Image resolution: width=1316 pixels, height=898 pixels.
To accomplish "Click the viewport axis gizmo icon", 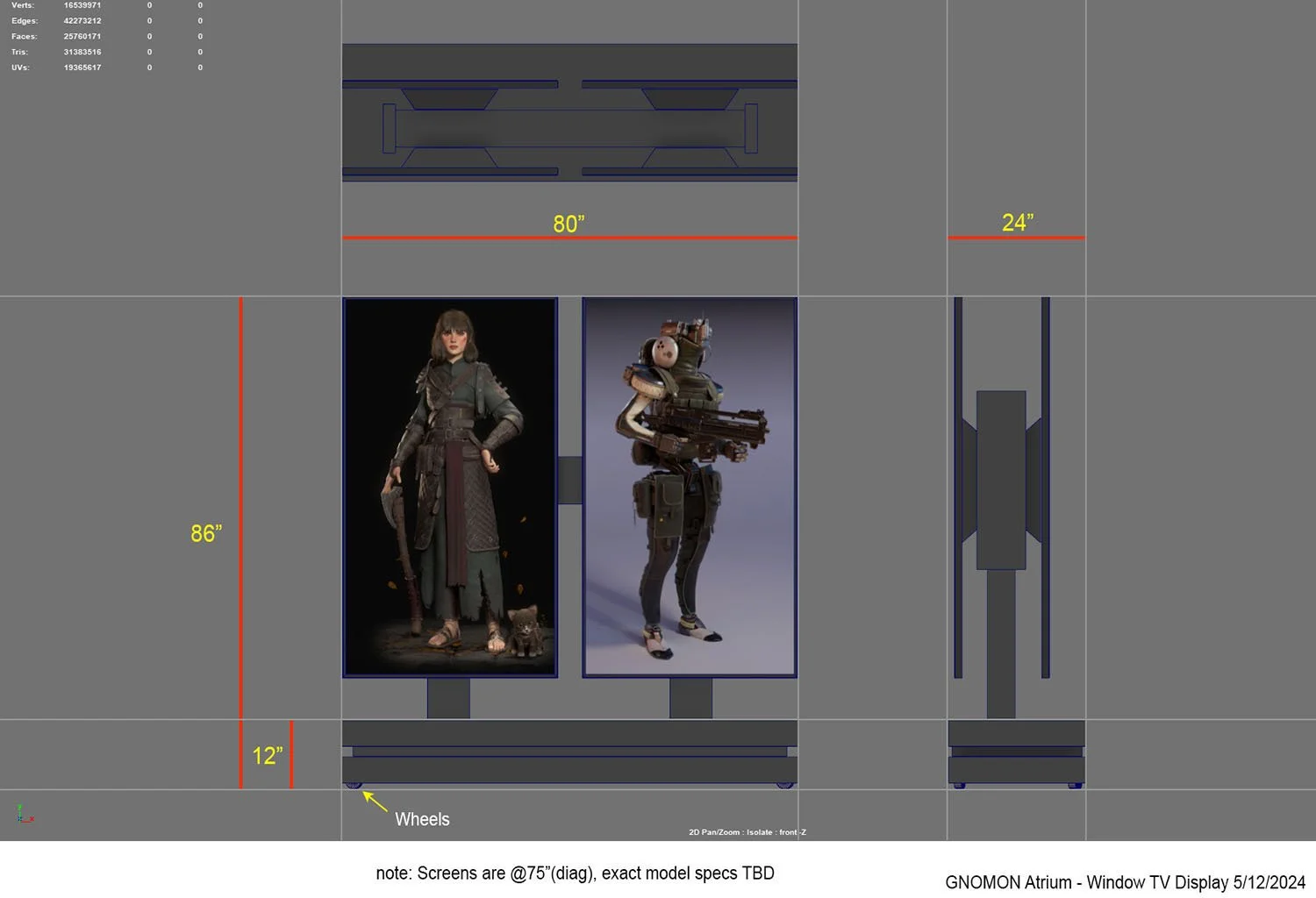I will (25, 814).
